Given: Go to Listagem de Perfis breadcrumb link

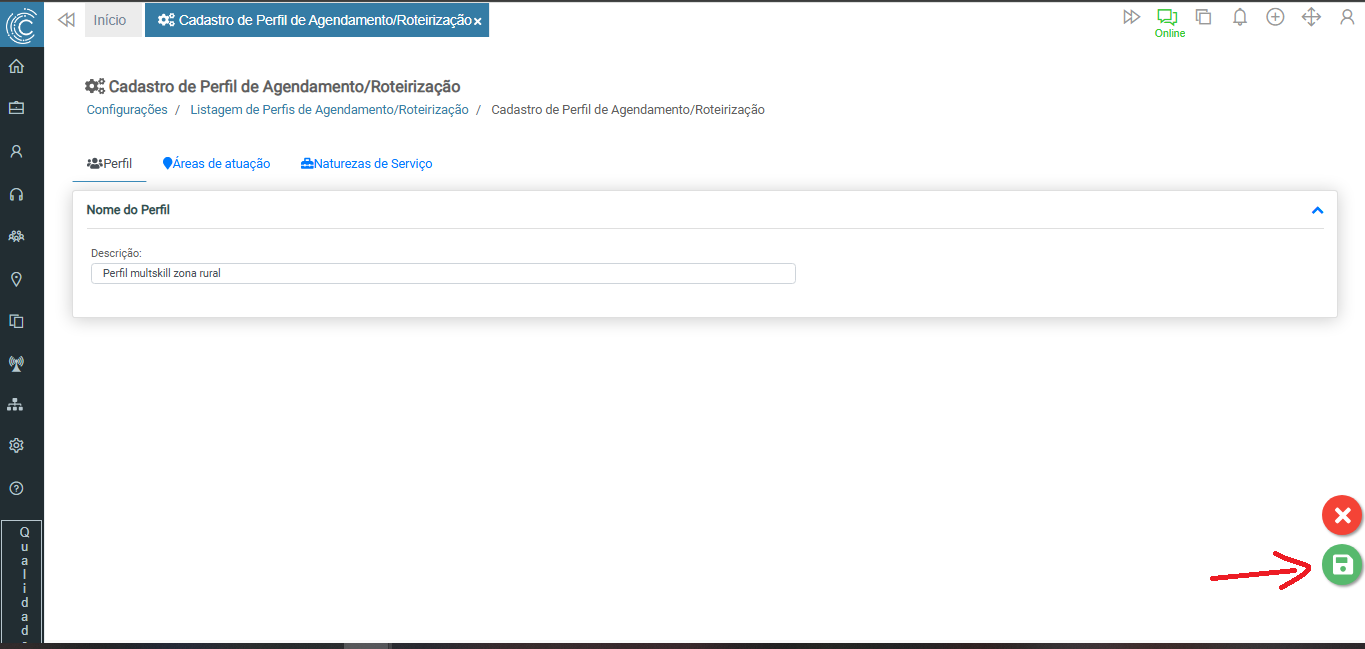Looking at the screenshot, I should click(x=329, y=110).
